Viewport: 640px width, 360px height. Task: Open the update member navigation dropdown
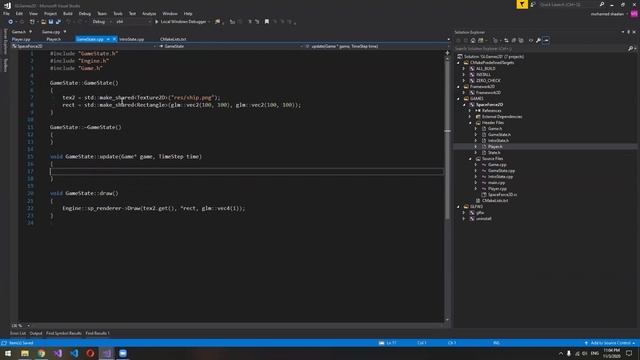click(375, 47)
